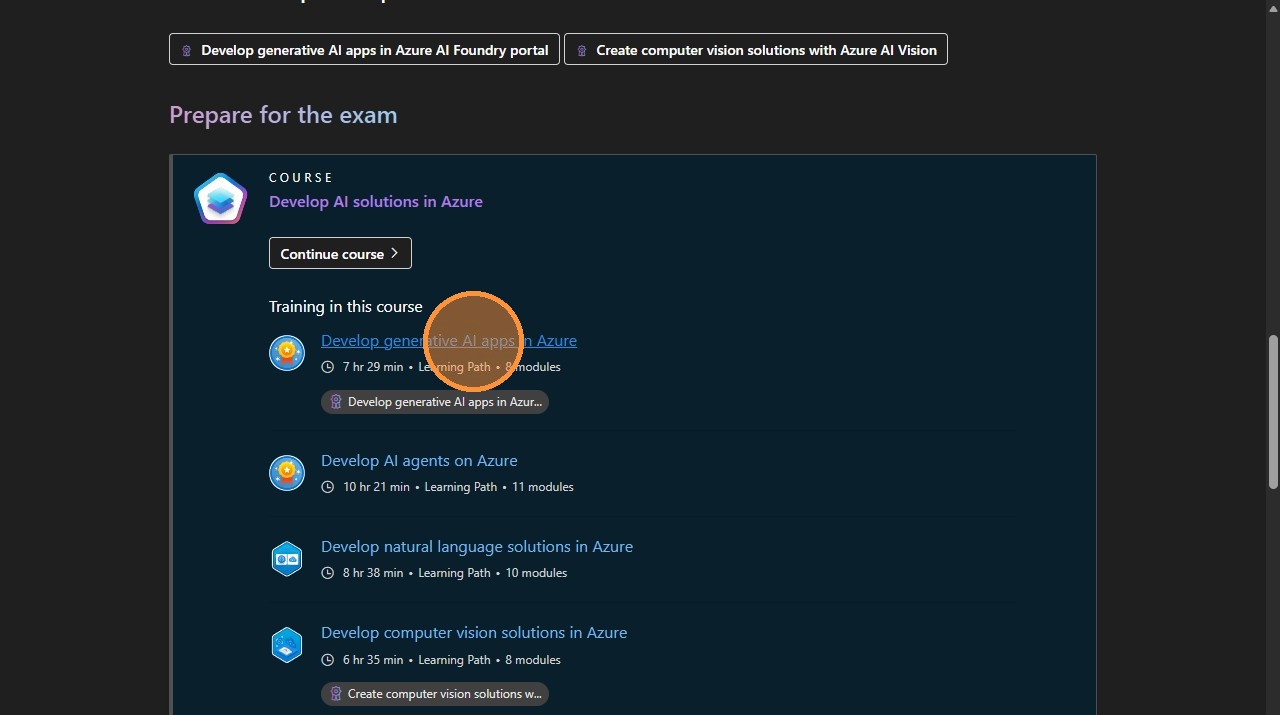Click badge icon in Create computer vision pill
This screenshot has height=715, width=1280.
tap(336, 694)
